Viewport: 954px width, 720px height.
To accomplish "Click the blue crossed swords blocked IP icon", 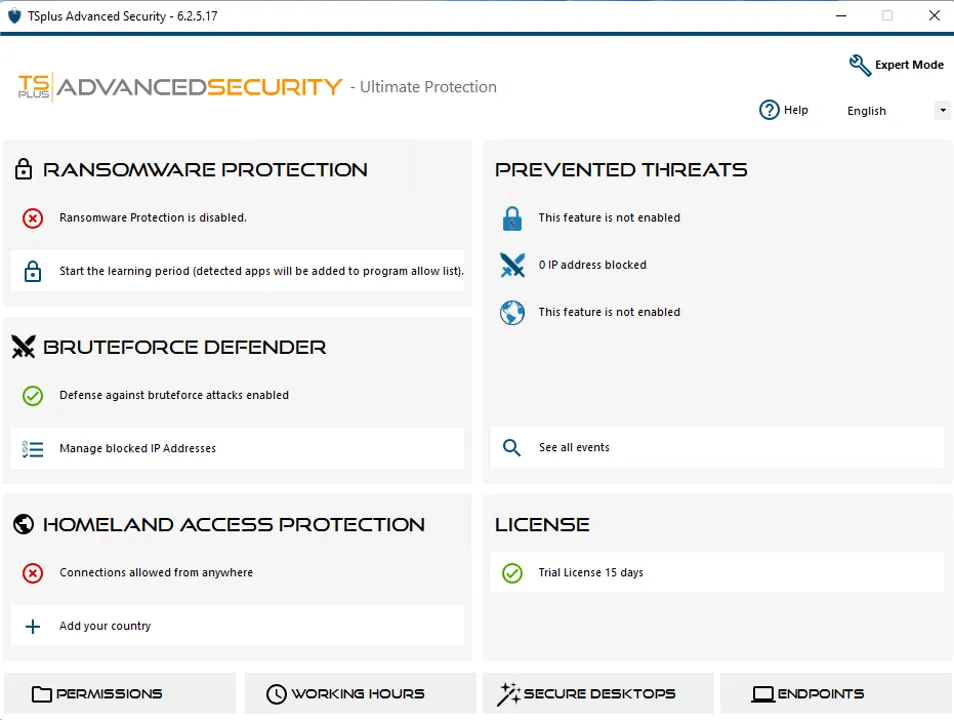I will [512, 265].
